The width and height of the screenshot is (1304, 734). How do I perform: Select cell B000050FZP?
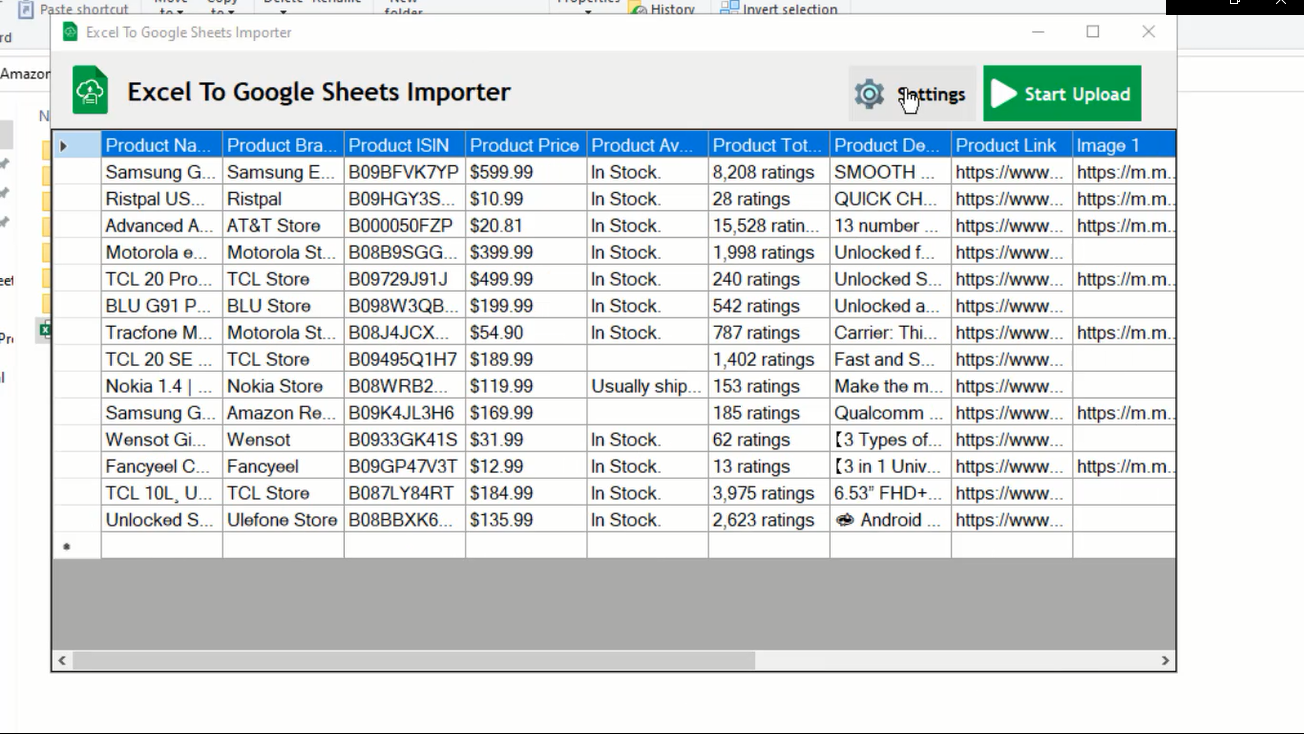click(405, 226)
